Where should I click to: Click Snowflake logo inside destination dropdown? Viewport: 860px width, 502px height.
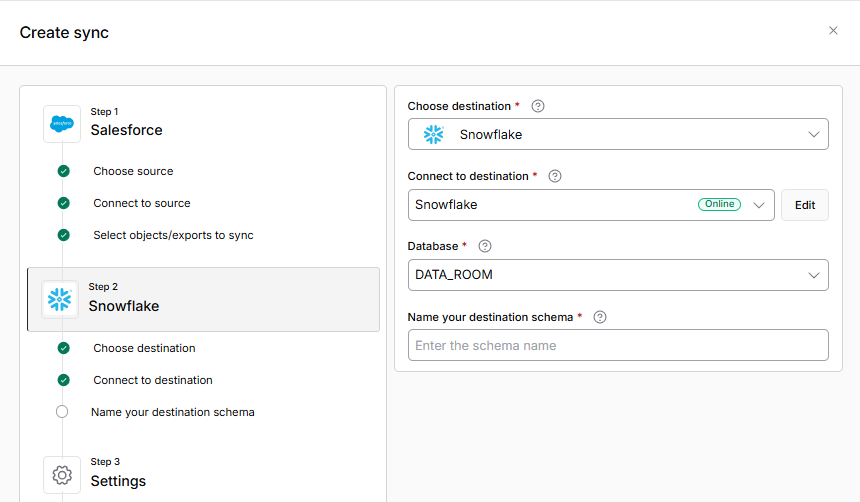(434, 134)
